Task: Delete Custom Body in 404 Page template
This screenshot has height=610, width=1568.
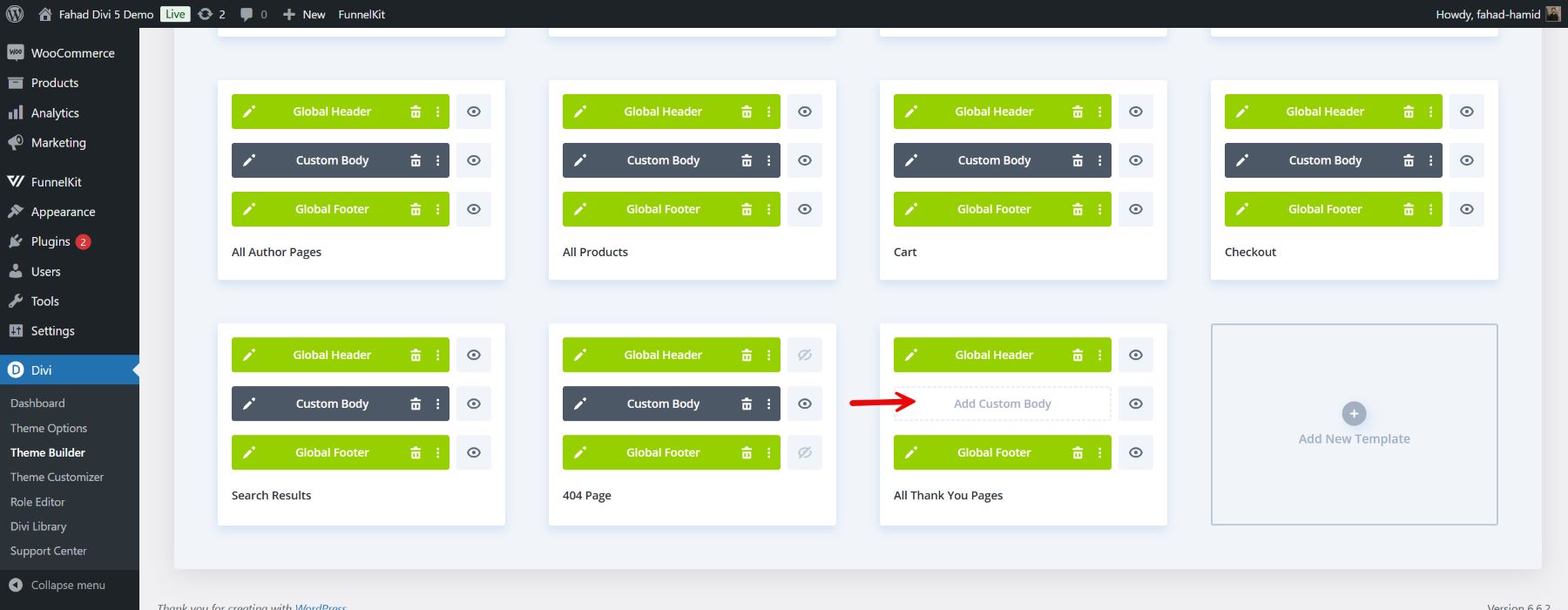Action: (747, 403)
